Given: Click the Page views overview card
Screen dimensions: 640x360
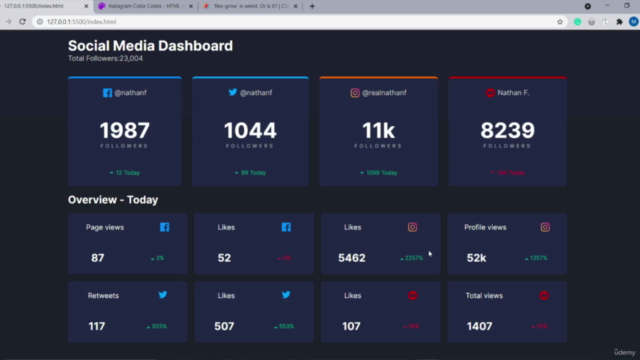Looking at the screenshot, I should (x=127, y=243).
